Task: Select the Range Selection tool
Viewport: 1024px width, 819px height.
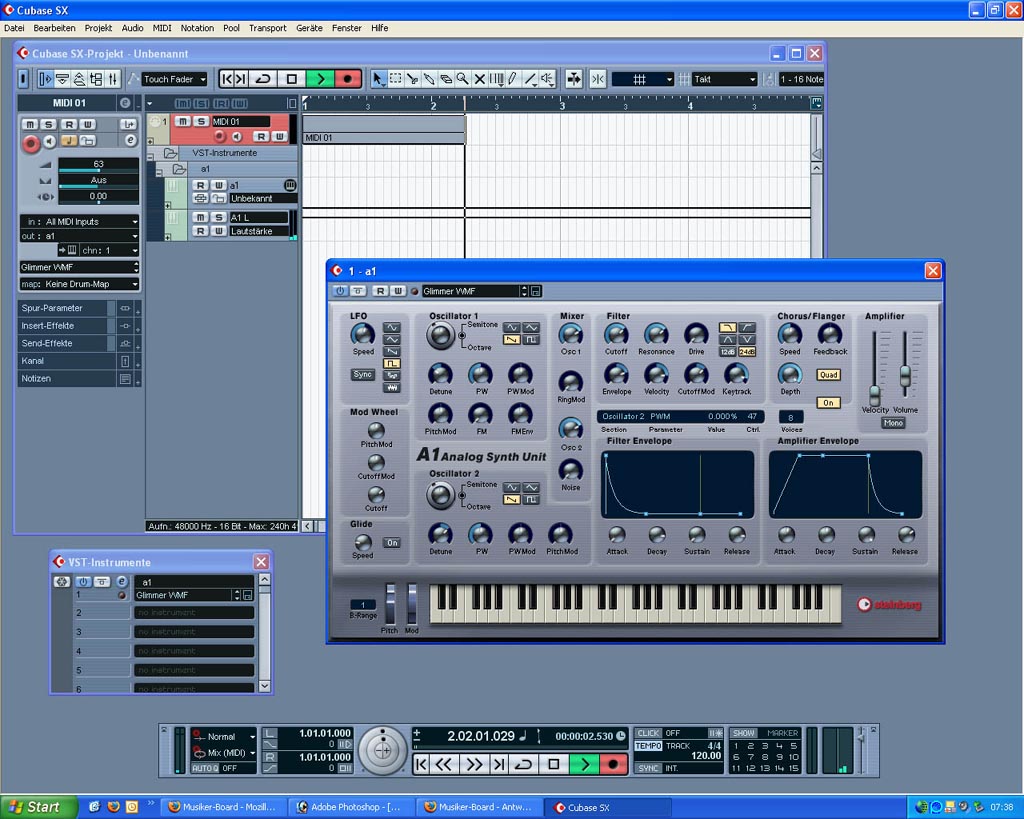Action: click(396, 79)
